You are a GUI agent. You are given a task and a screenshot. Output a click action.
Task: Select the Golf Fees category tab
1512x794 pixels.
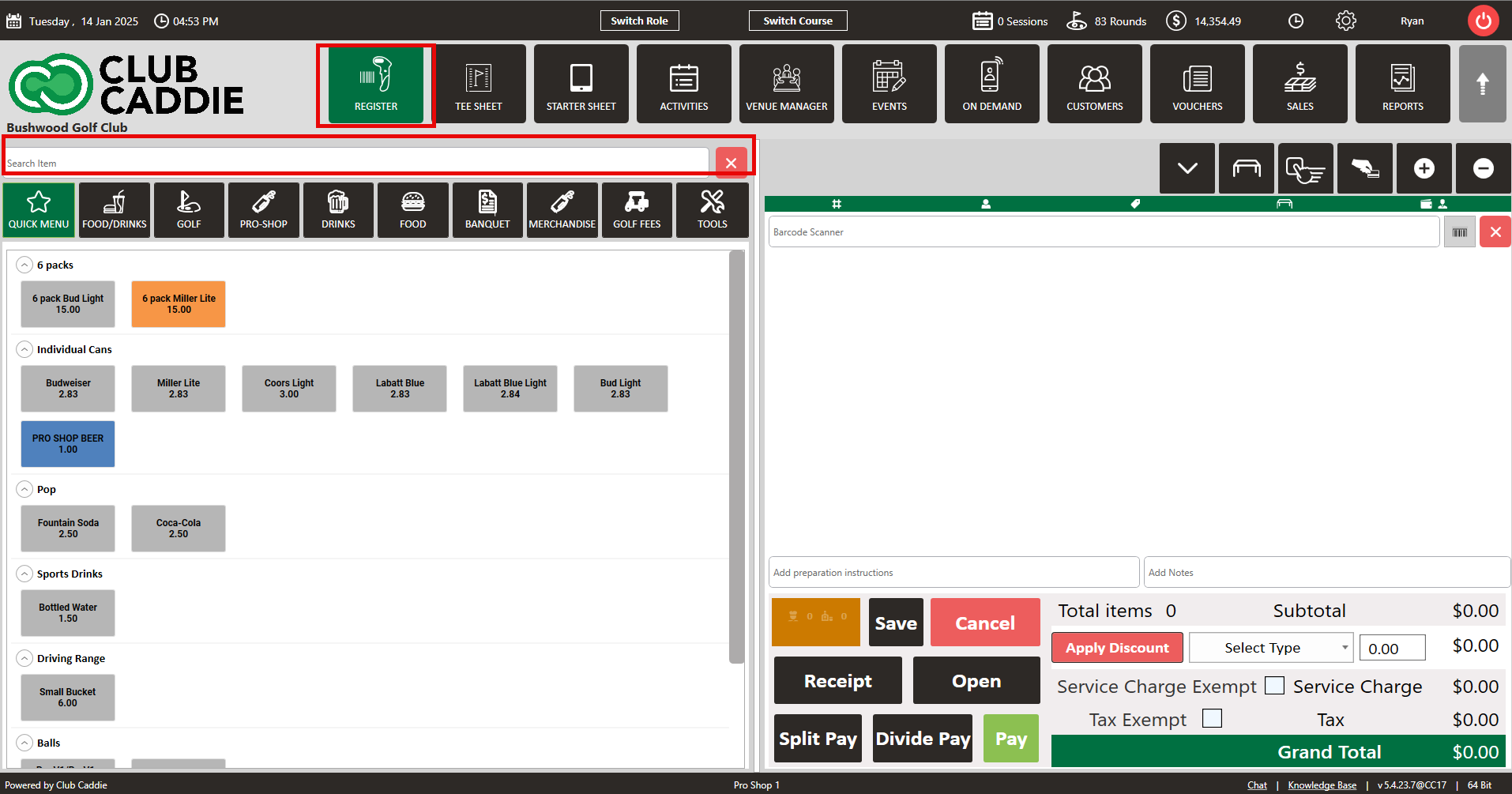[x=637, y=210]
